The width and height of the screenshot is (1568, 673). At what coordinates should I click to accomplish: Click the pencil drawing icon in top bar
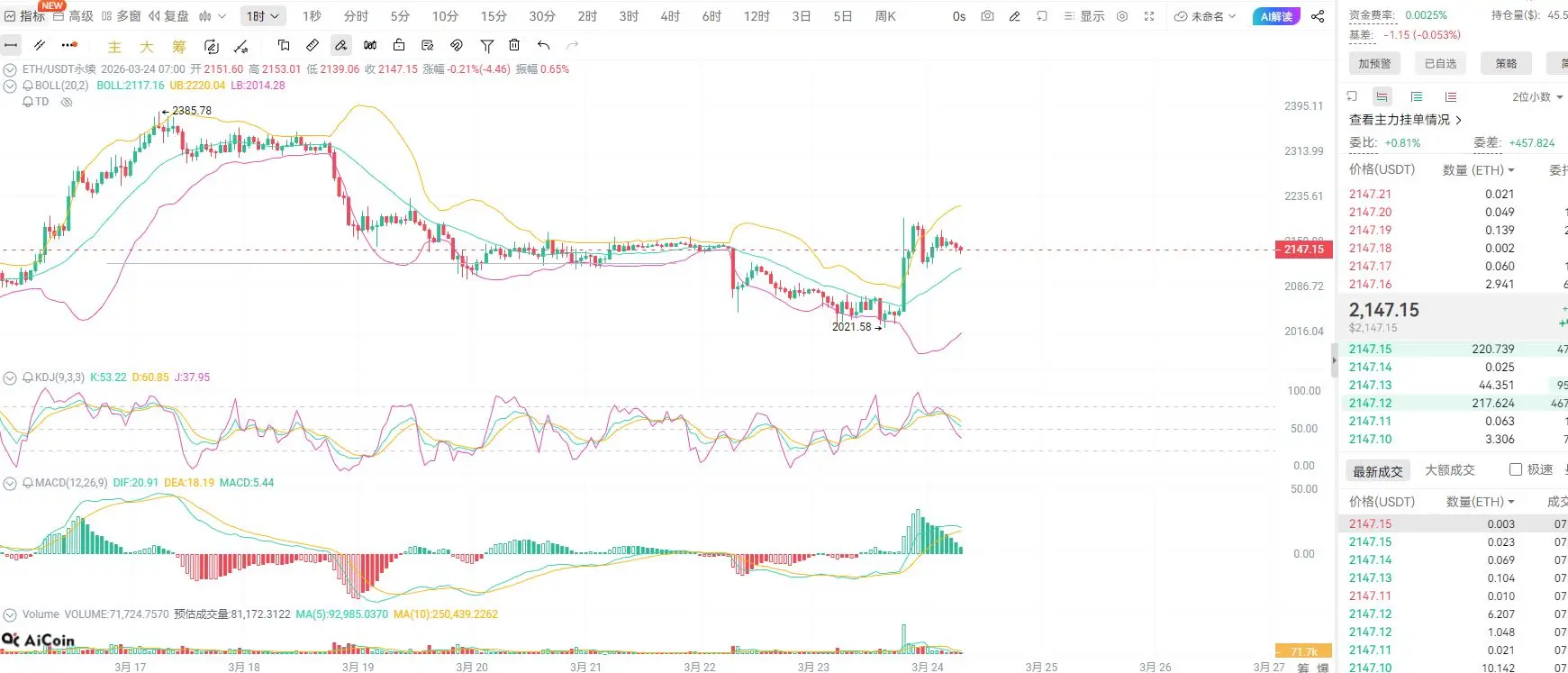coord(1014,16)
